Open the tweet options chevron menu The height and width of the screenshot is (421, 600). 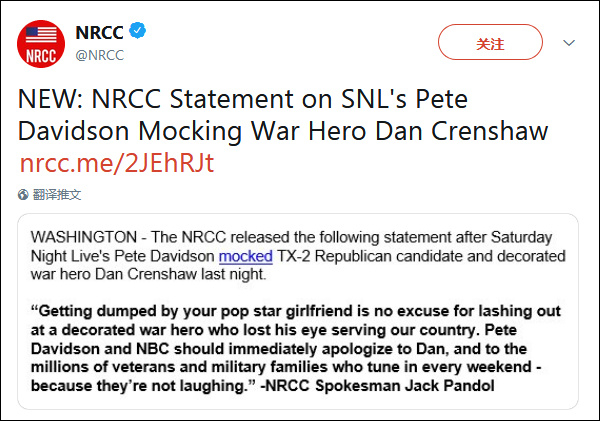569,43
